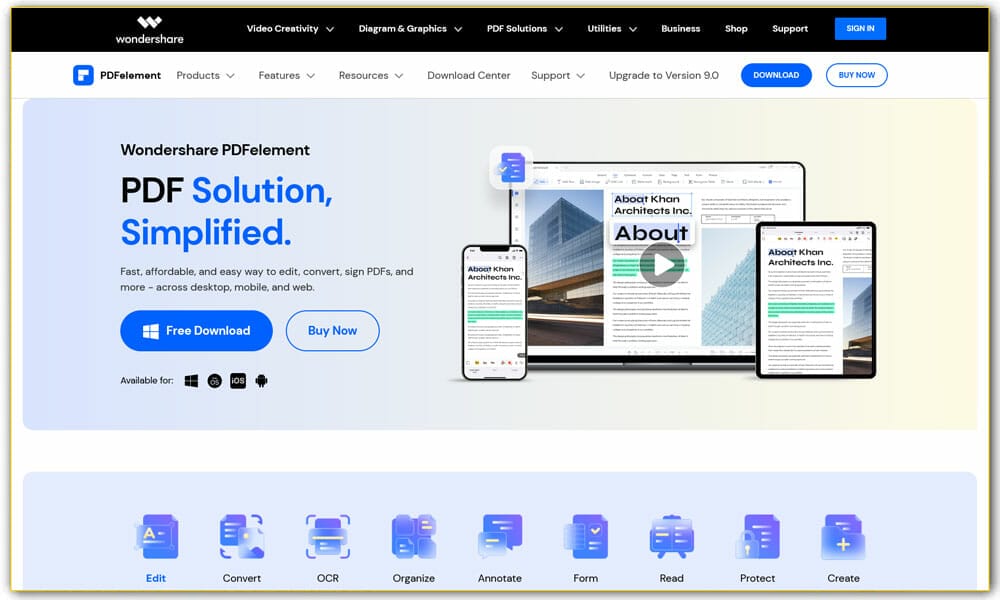This screenshot has height=600, width=1000.
Task: Open the Wondershare logo
Action: coord(148,29)
